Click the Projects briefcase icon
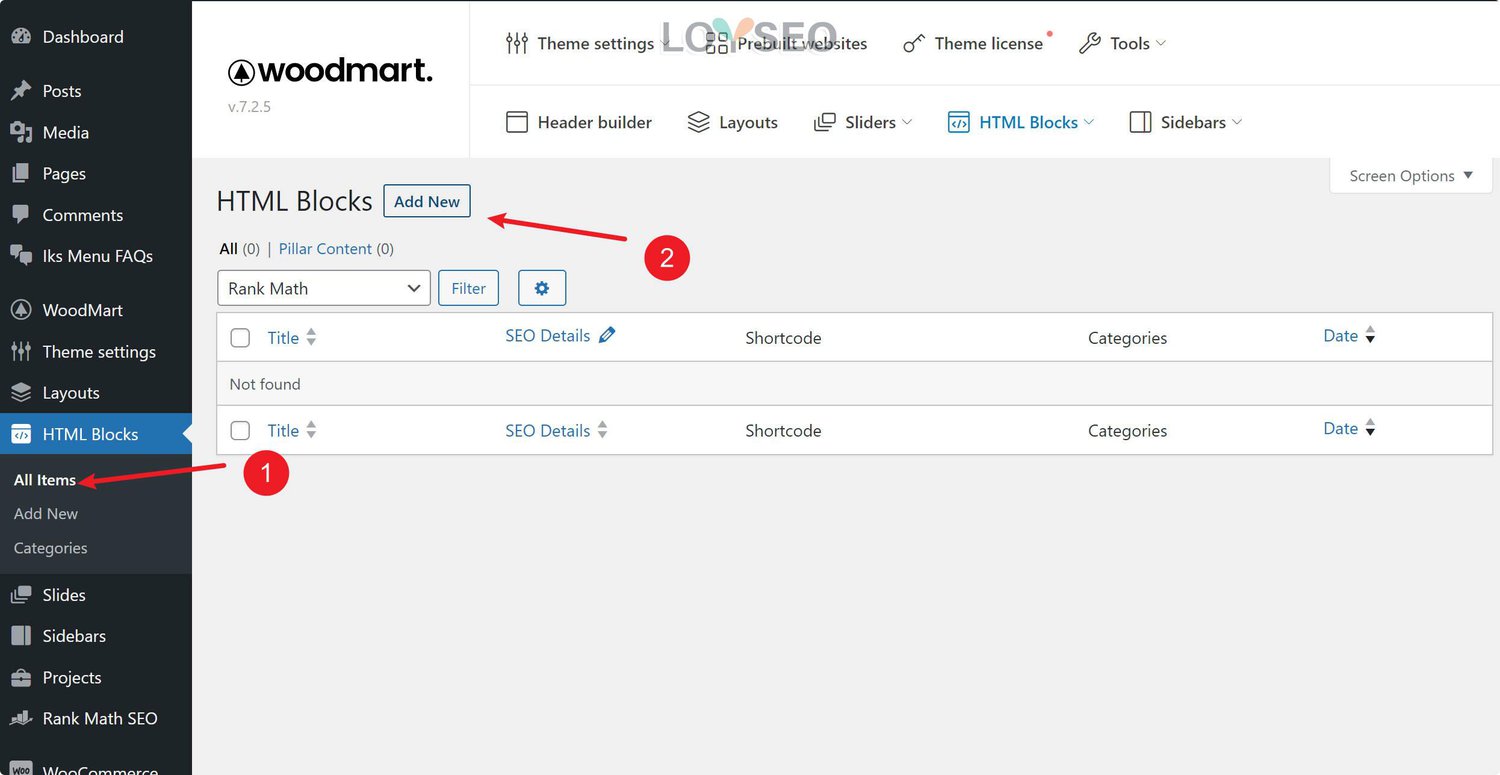Screen dimensions: 1500x775 tap(21, 678)
